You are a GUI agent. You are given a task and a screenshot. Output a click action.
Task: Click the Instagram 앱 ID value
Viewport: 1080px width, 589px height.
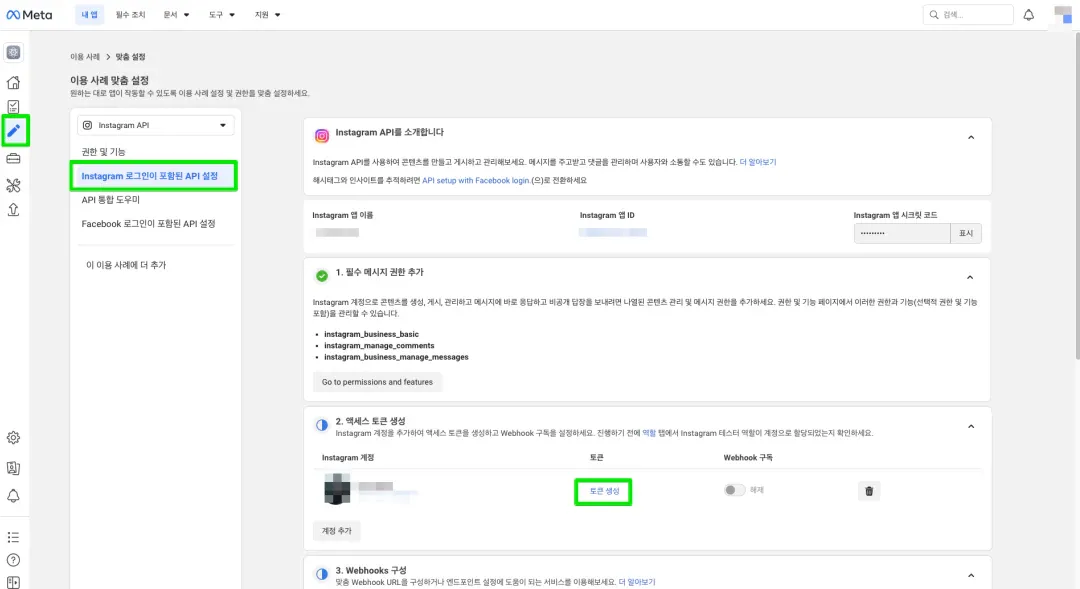[612, 233]
